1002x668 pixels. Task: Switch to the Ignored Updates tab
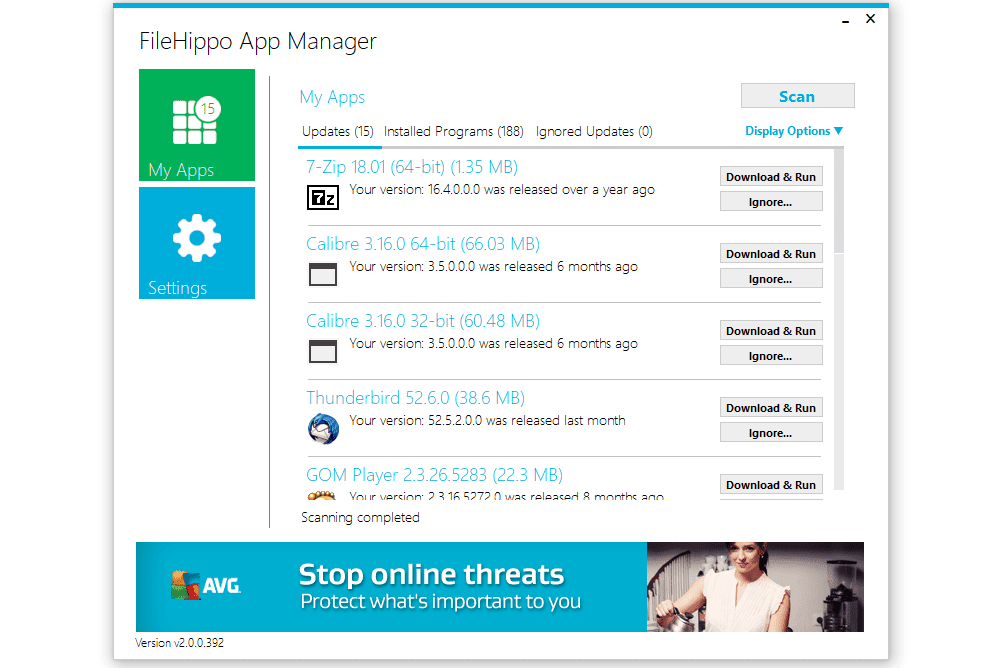pos(594,131)
